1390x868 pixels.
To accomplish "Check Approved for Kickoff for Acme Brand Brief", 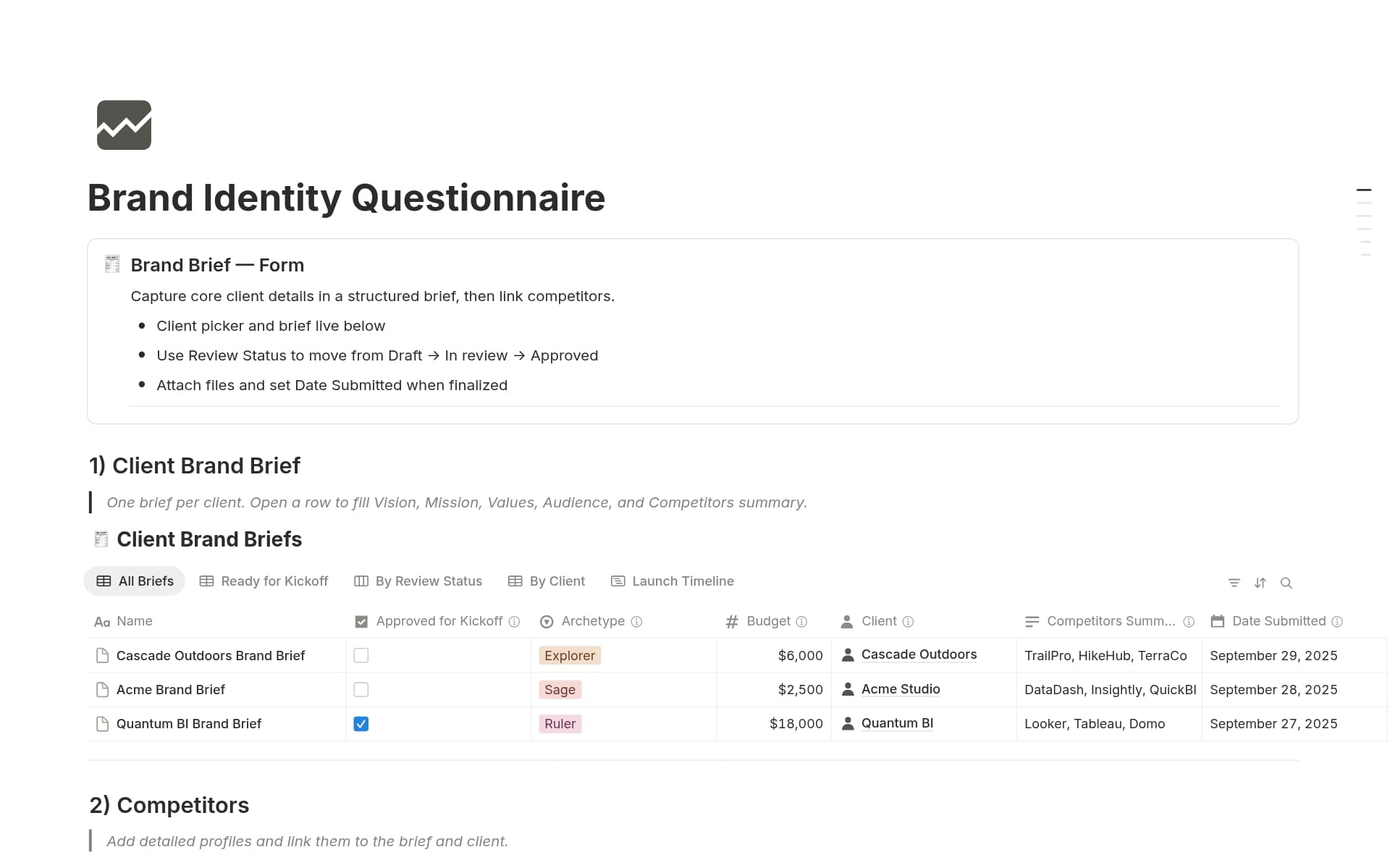I will pos(361,689).
